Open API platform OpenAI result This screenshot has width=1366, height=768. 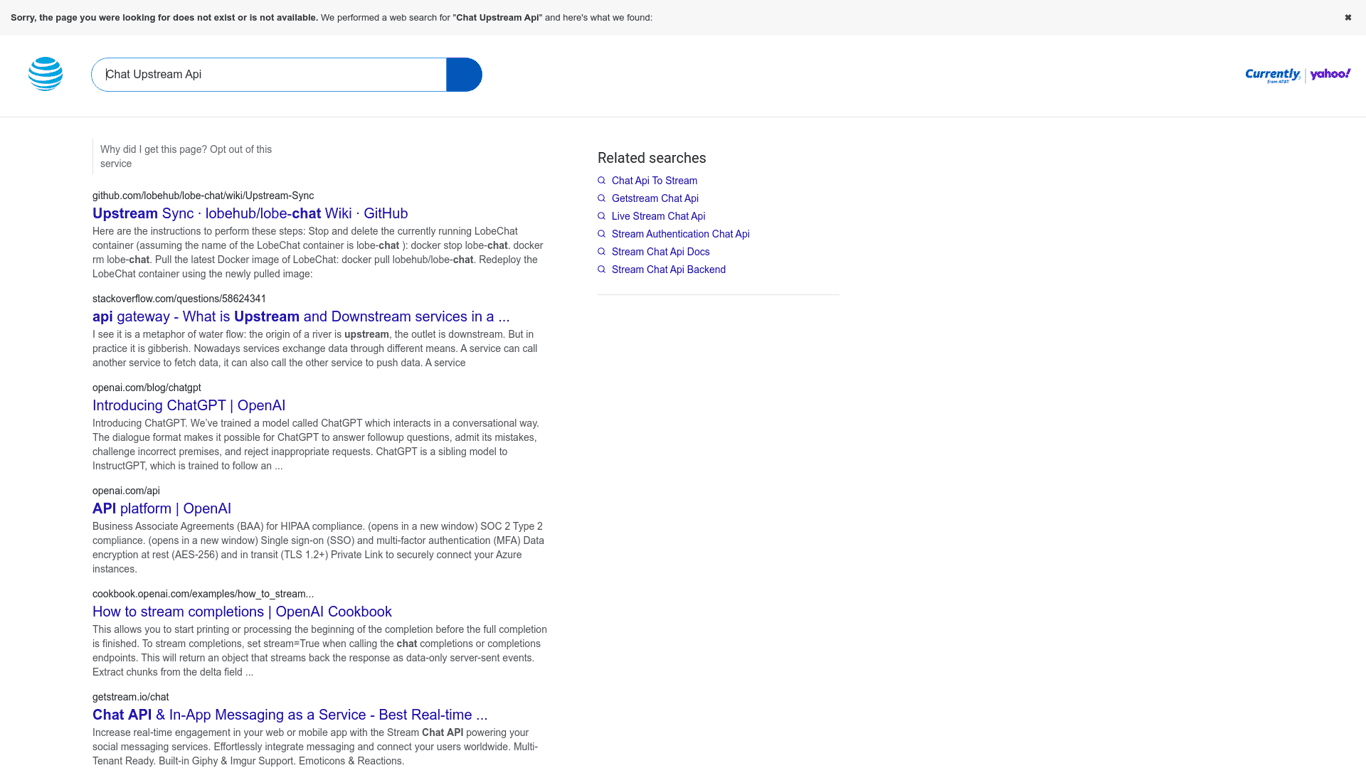click(x=162, y=509)
